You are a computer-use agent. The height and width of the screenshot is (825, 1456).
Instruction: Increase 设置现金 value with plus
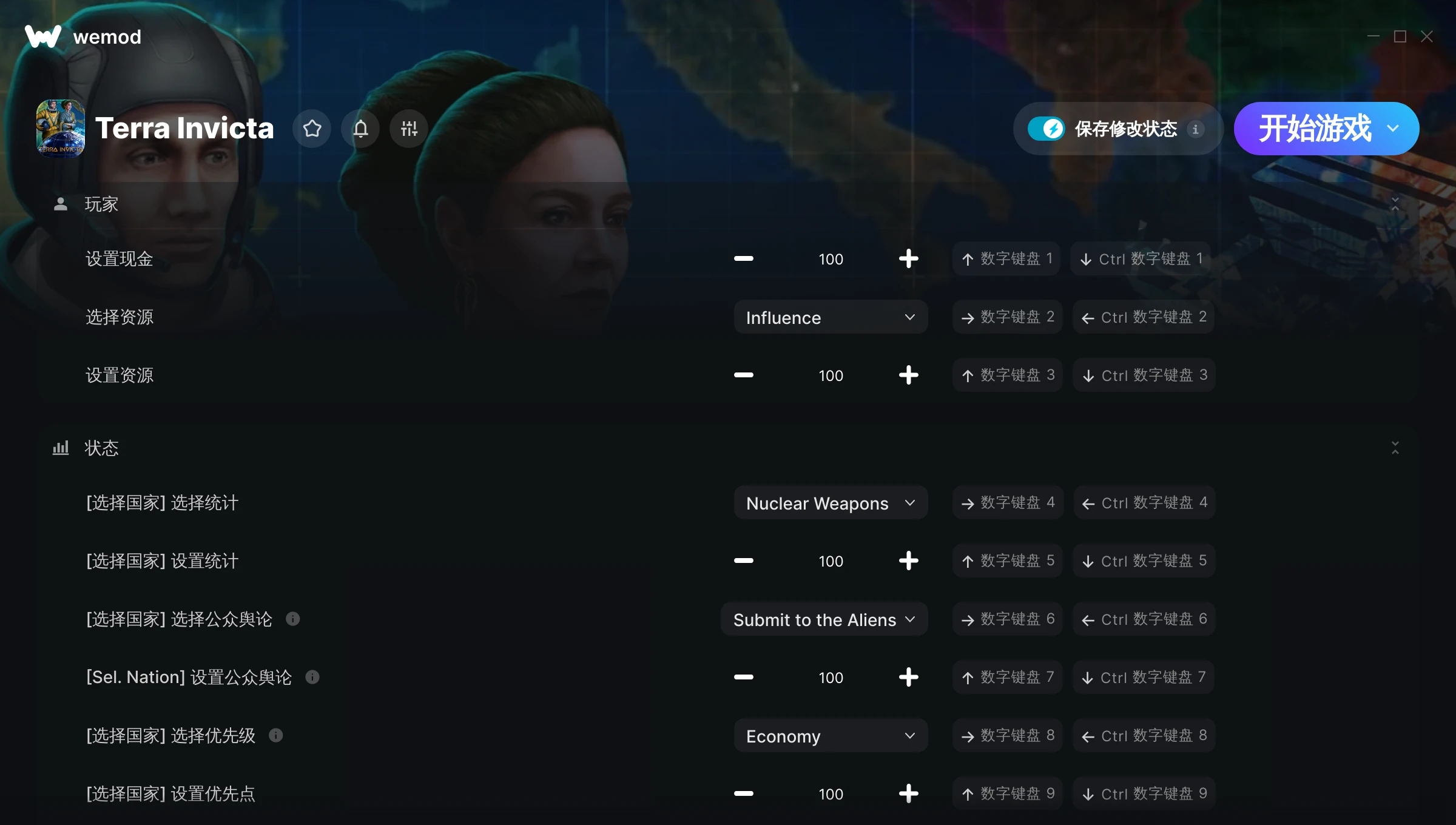pos(908,259)
